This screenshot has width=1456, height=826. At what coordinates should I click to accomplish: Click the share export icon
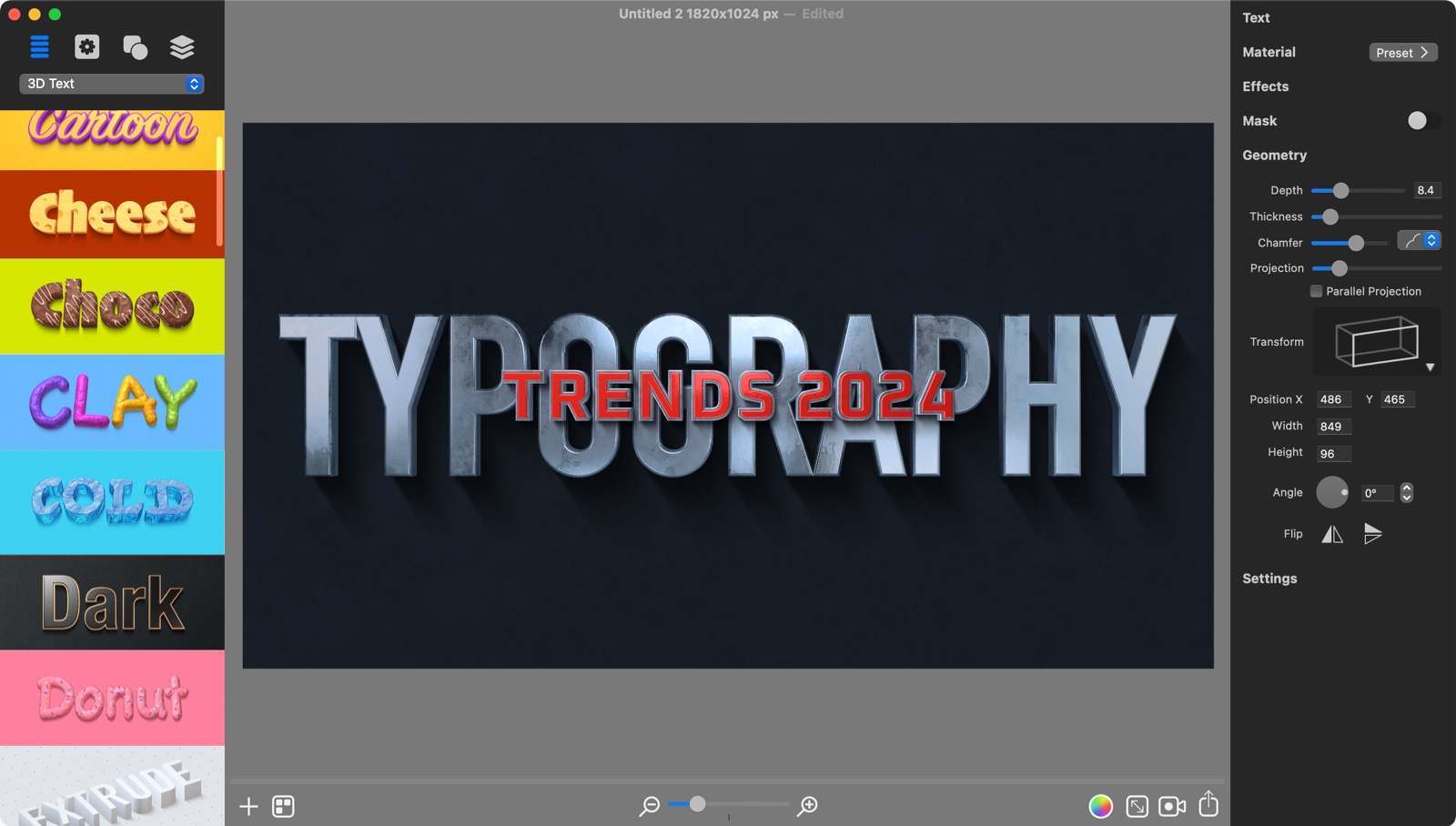tap(1208, 804)
